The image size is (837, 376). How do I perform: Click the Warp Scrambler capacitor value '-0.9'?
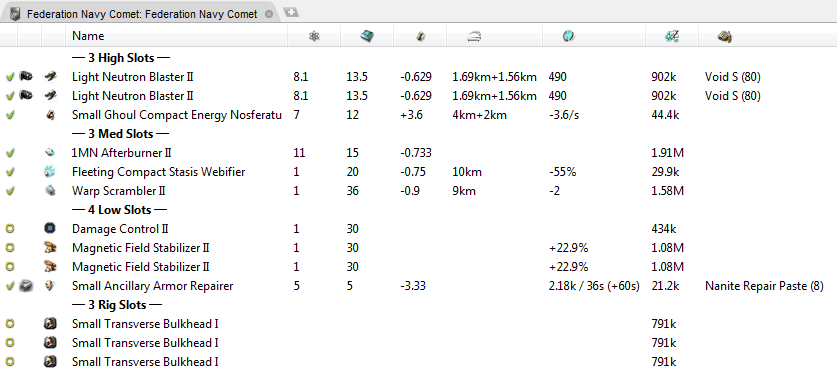(410, 191)
